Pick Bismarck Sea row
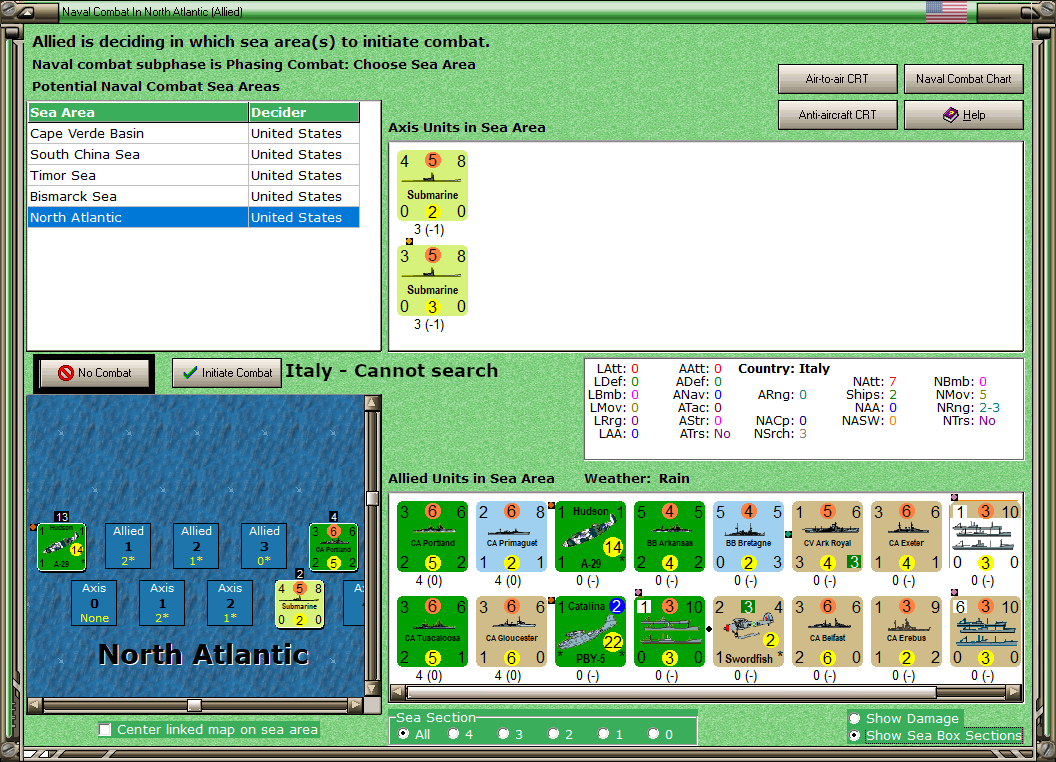Image resolution: width=1056 pixels, height=762 pixels. point(193,196)
